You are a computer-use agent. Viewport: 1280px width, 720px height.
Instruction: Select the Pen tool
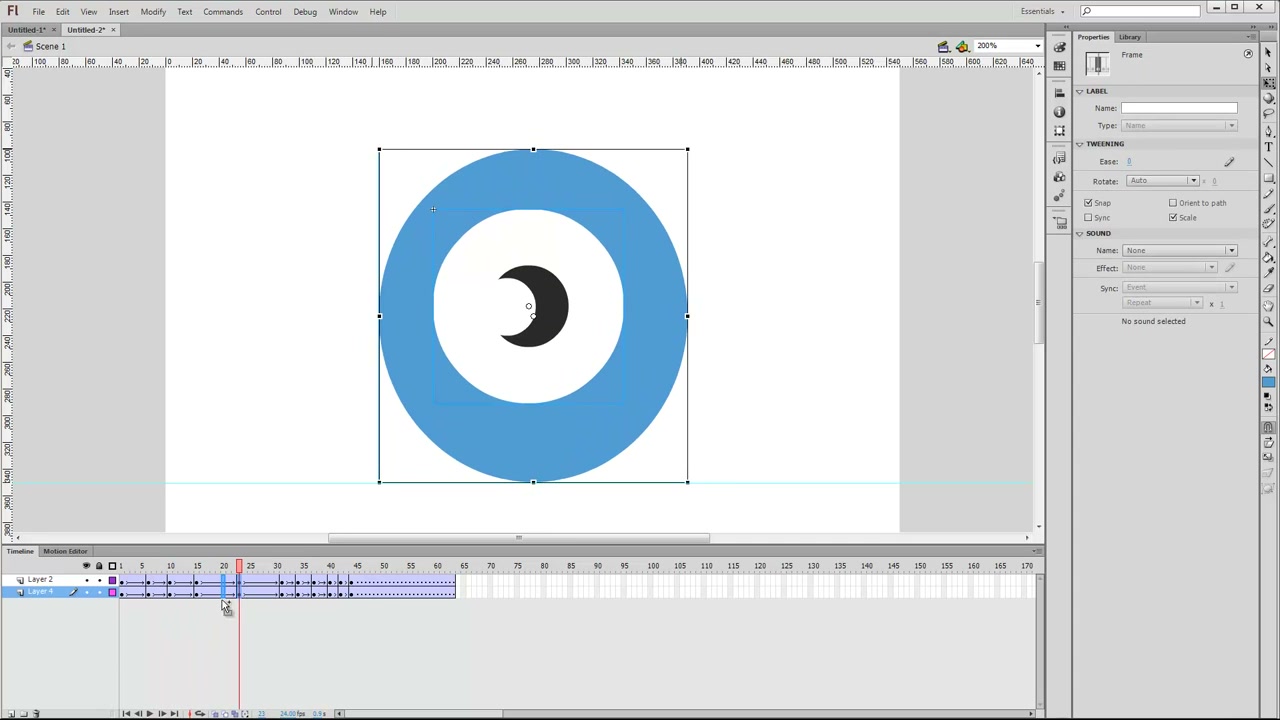1268,131
